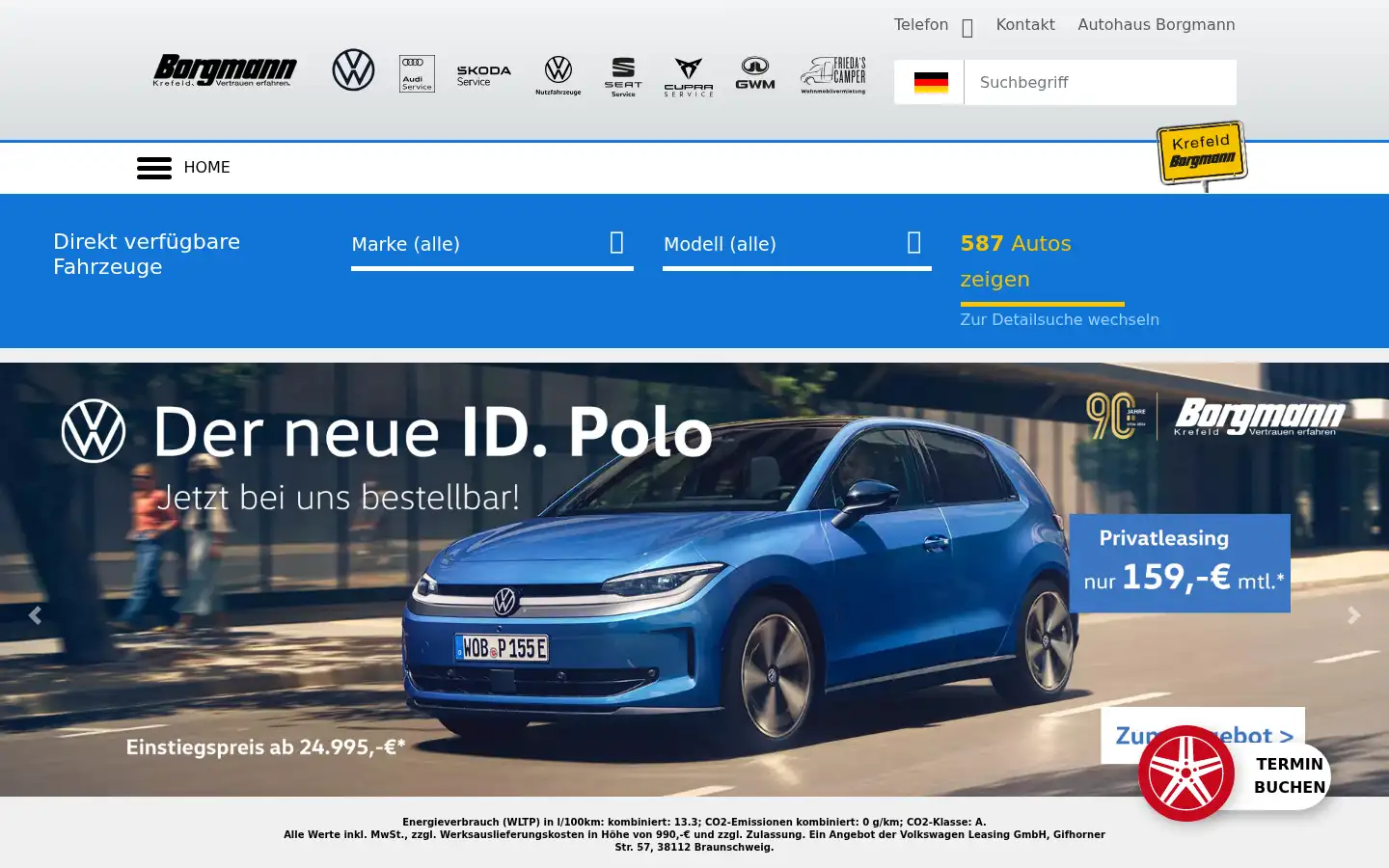1389x868 pixels.
Task: Show next slide with right arrow
Action: [1354, 615]
